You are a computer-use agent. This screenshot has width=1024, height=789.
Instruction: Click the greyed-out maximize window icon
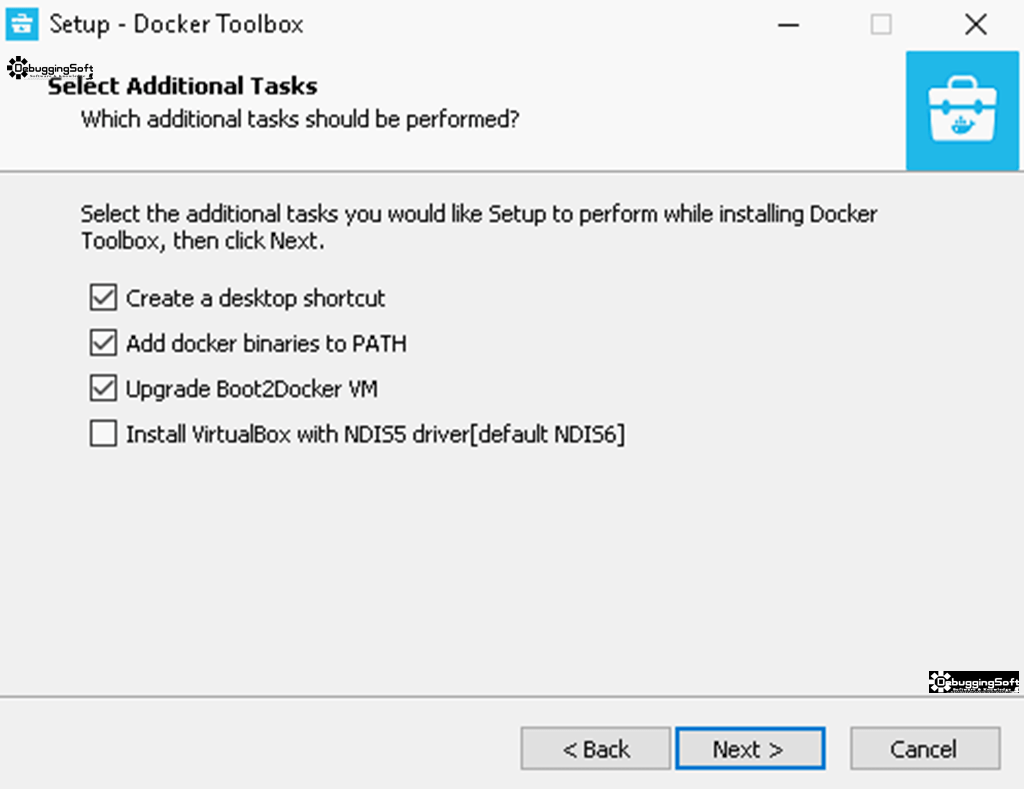[x=881, y=25]
